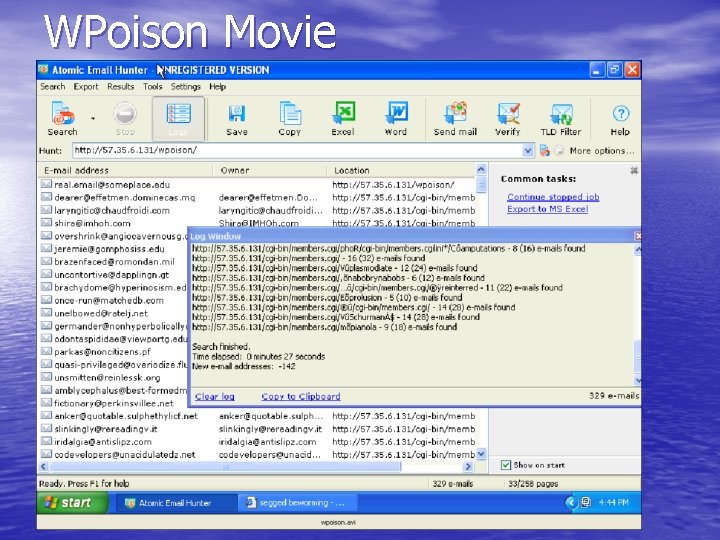Open the Export menu
The image size is (720, 540).
click(86, 87)
